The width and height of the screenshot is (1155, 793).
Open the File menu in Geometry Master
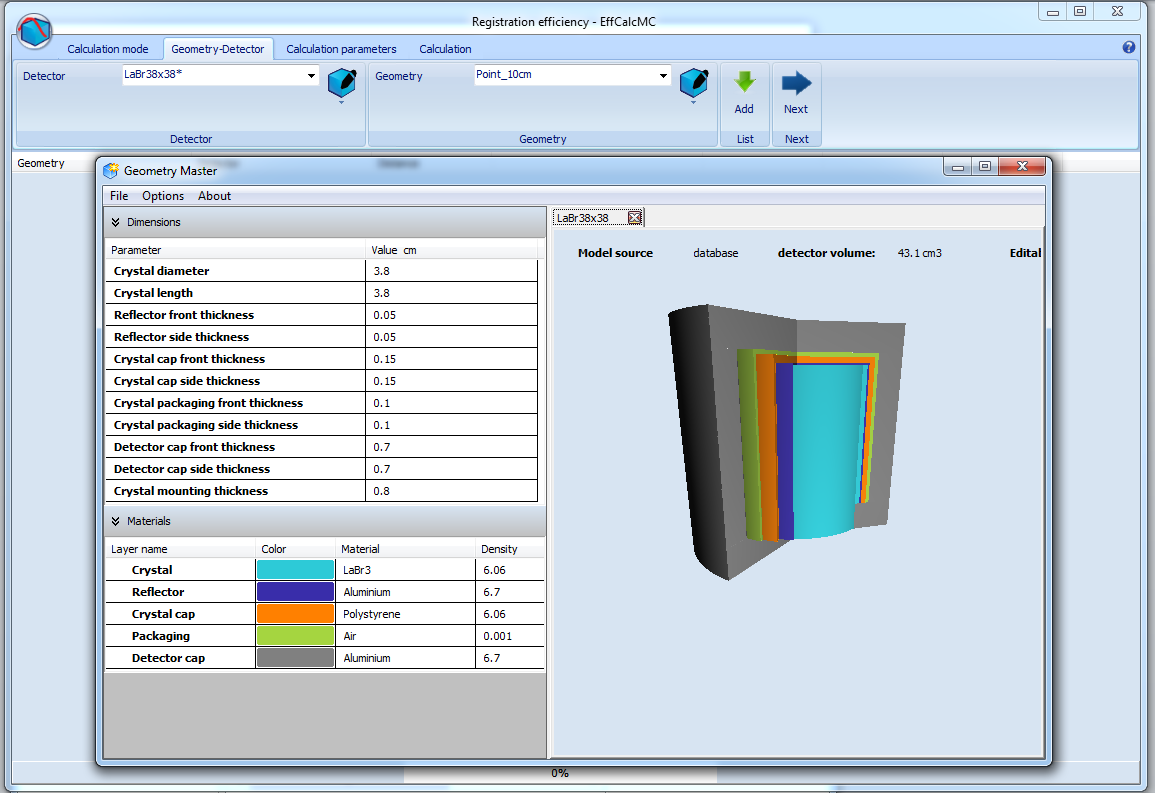[x=119, y=196]
